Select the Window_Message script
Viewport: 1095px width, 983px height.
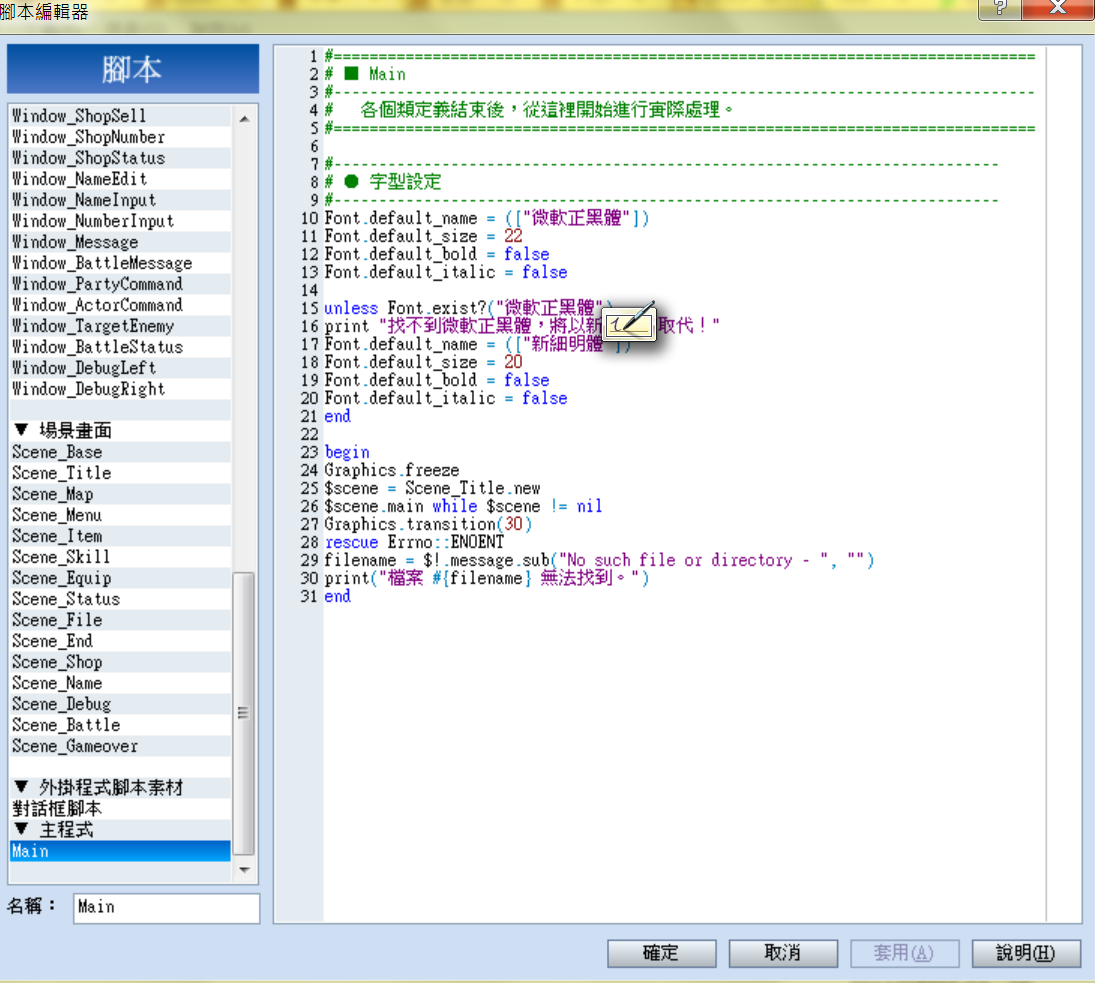[x=120, y=242]
